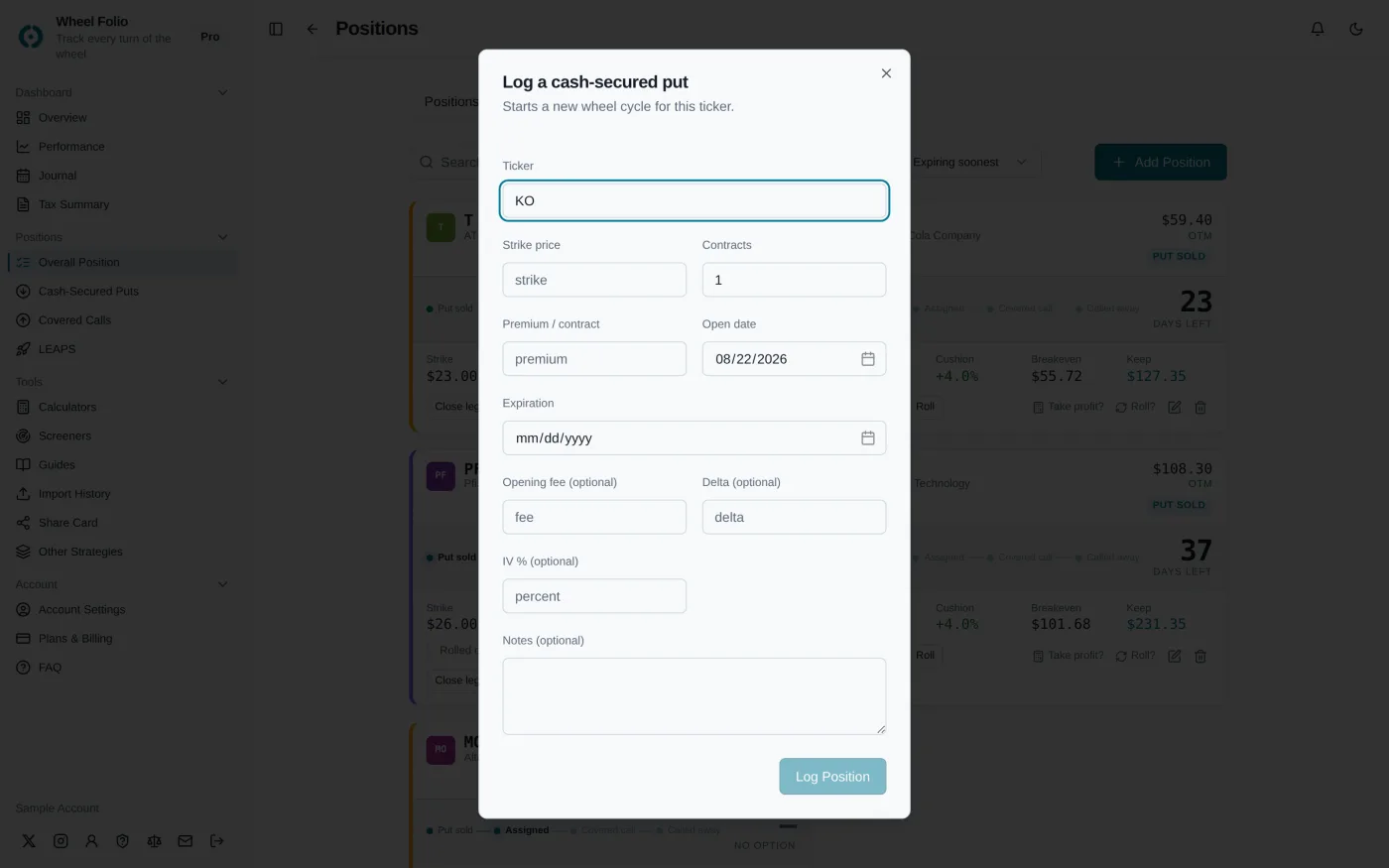1389x868 pixels.
Task: Collapse the Dashboard sidebar section
Action: 222,92
